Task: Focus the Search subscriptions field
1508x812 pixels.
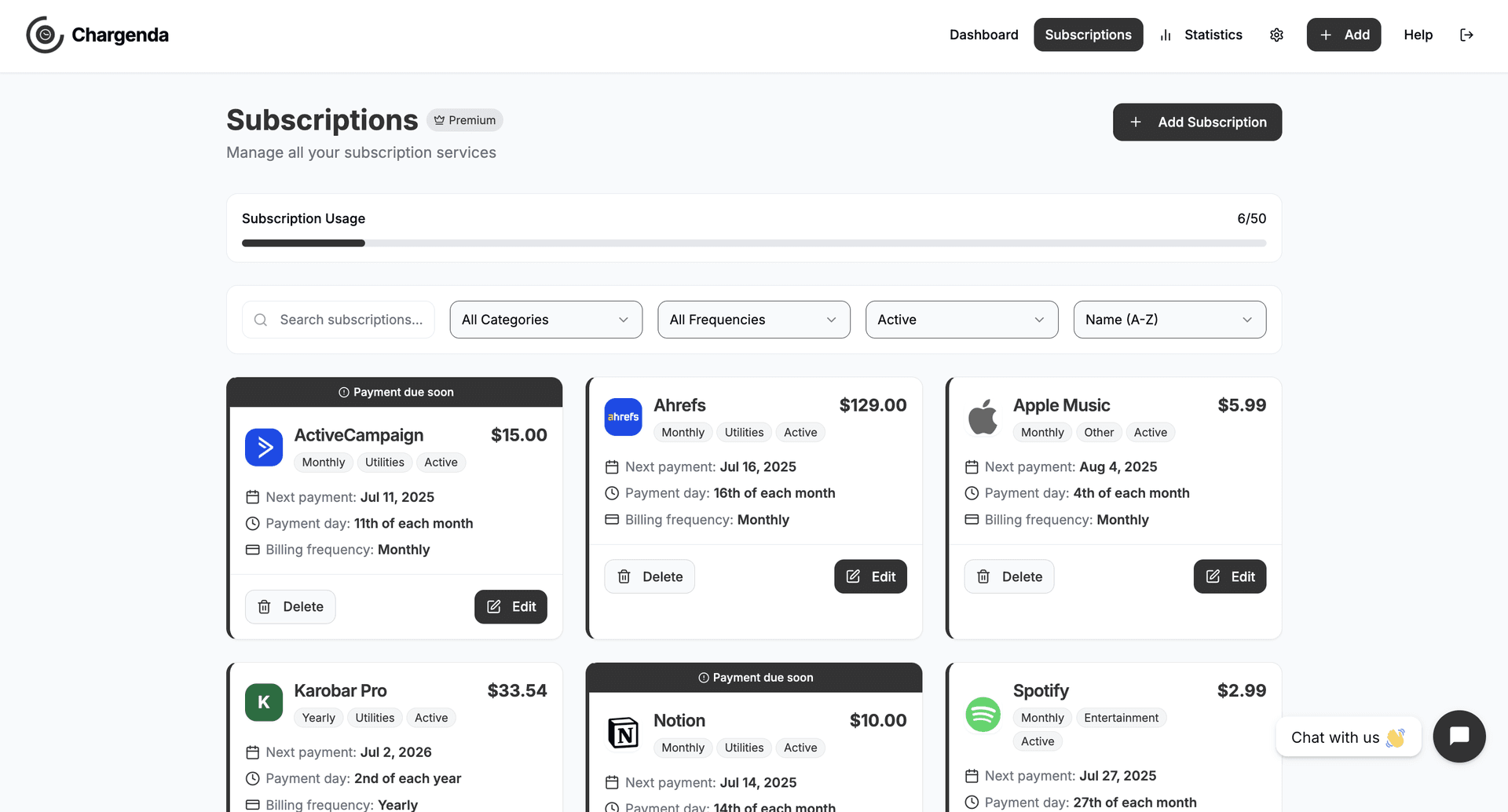Action: pos(339,320)
